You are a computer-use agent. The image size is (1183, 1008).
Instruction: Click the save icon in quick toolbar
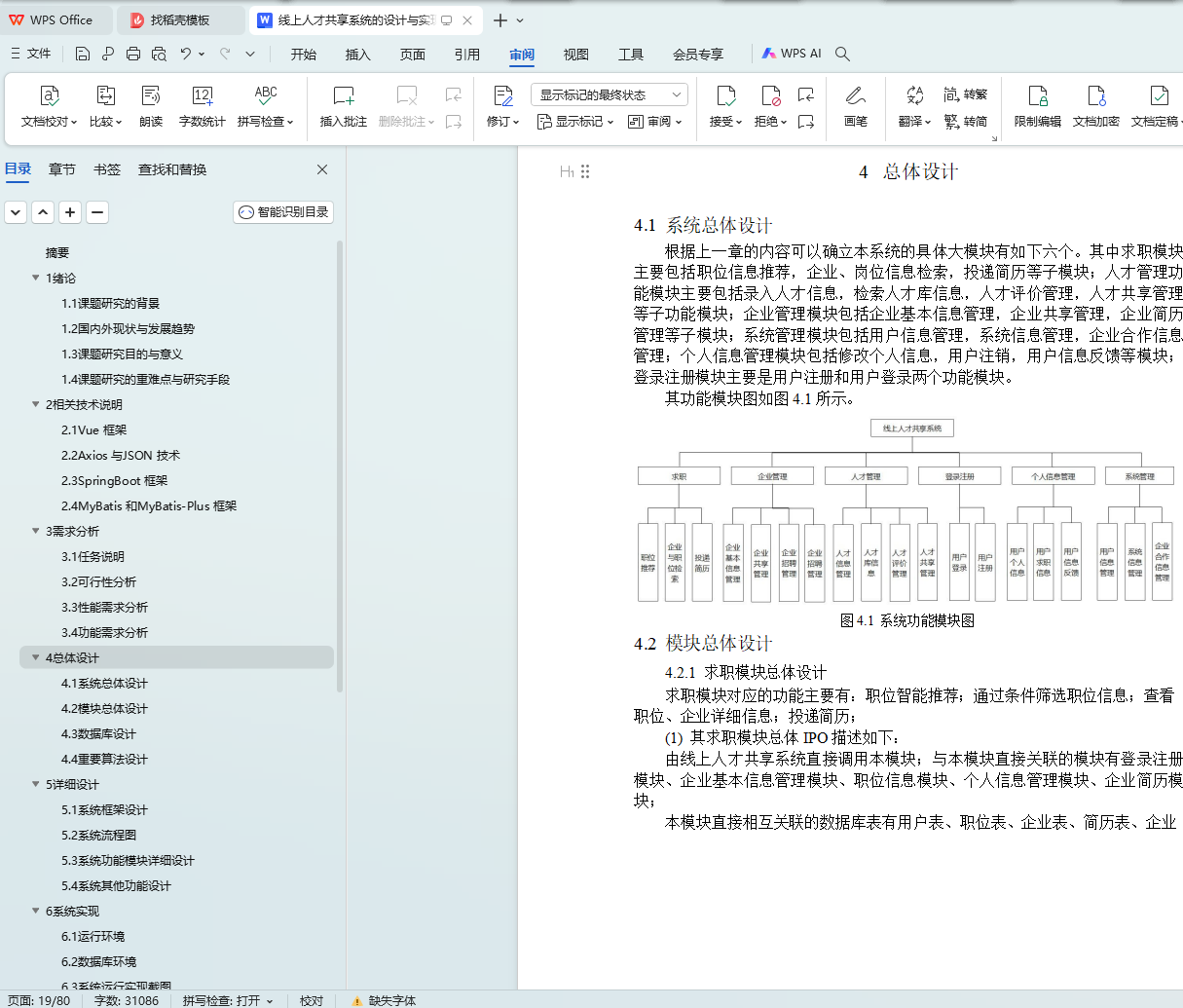(x=83, y=54)
